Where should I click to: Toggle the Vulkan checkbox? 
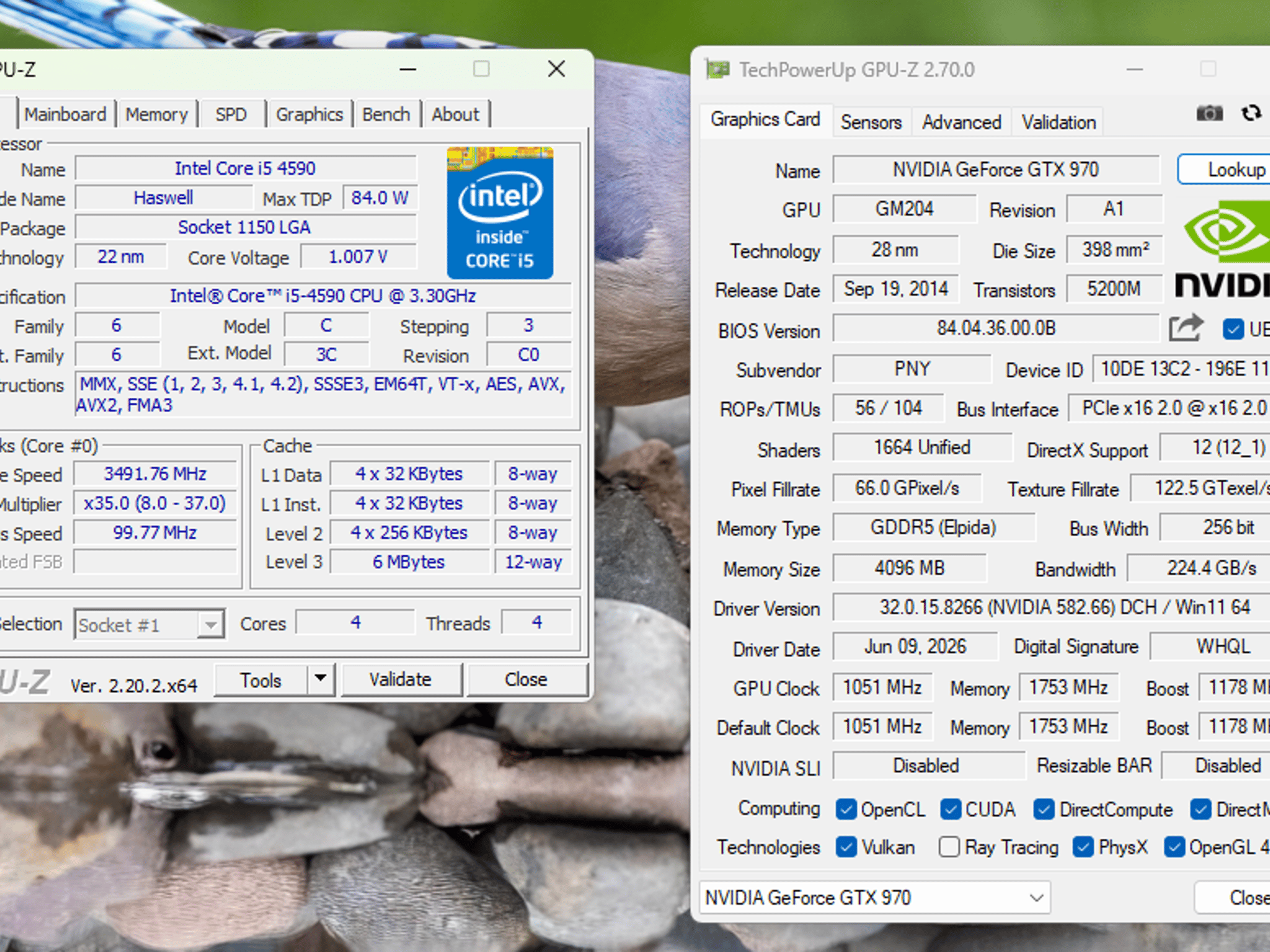[846, 847]
